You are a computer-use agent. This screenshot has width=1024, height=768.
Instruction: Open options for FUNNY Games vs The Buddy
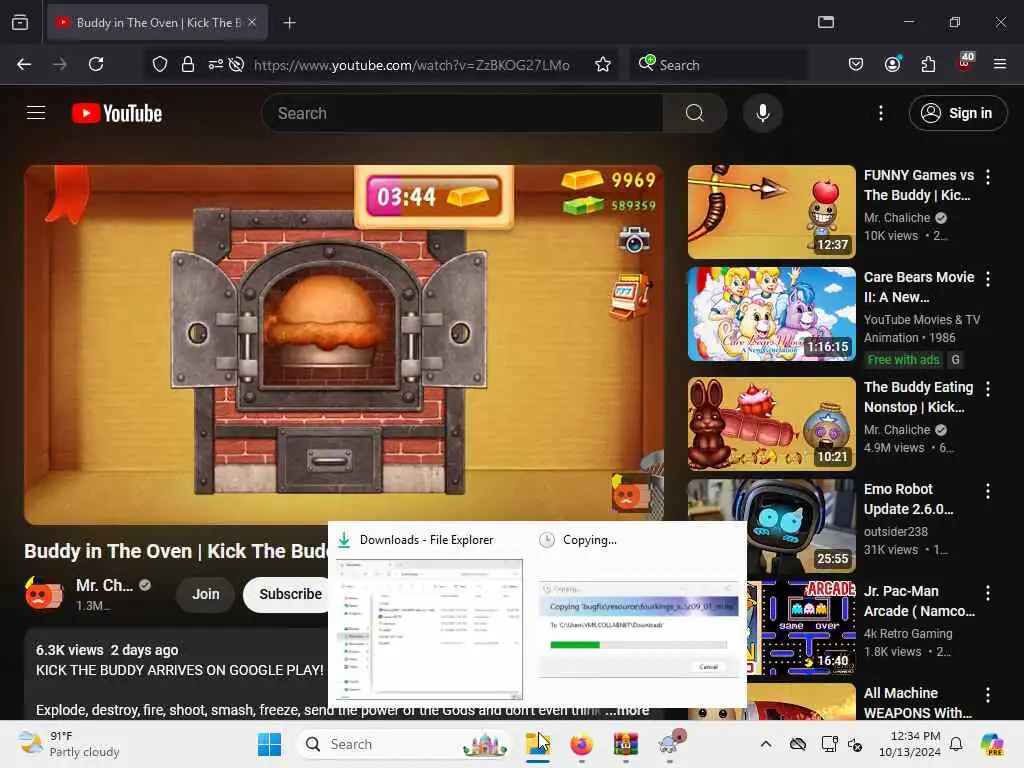(987, 177)
